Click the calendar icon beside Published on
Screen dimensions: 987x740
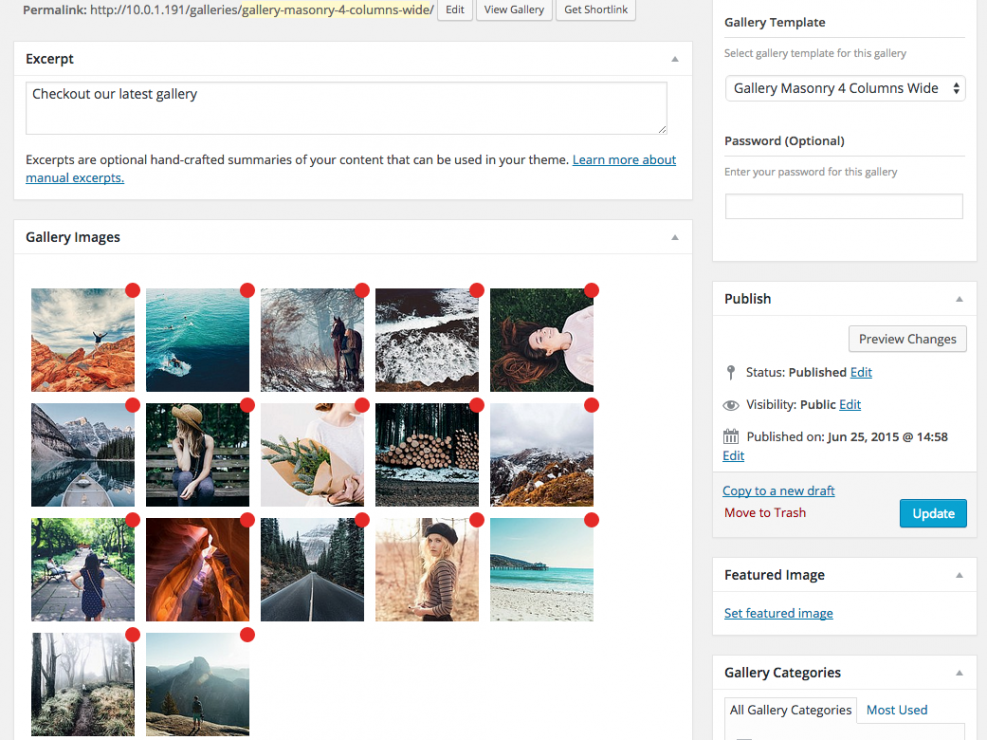tap(731, 436)
